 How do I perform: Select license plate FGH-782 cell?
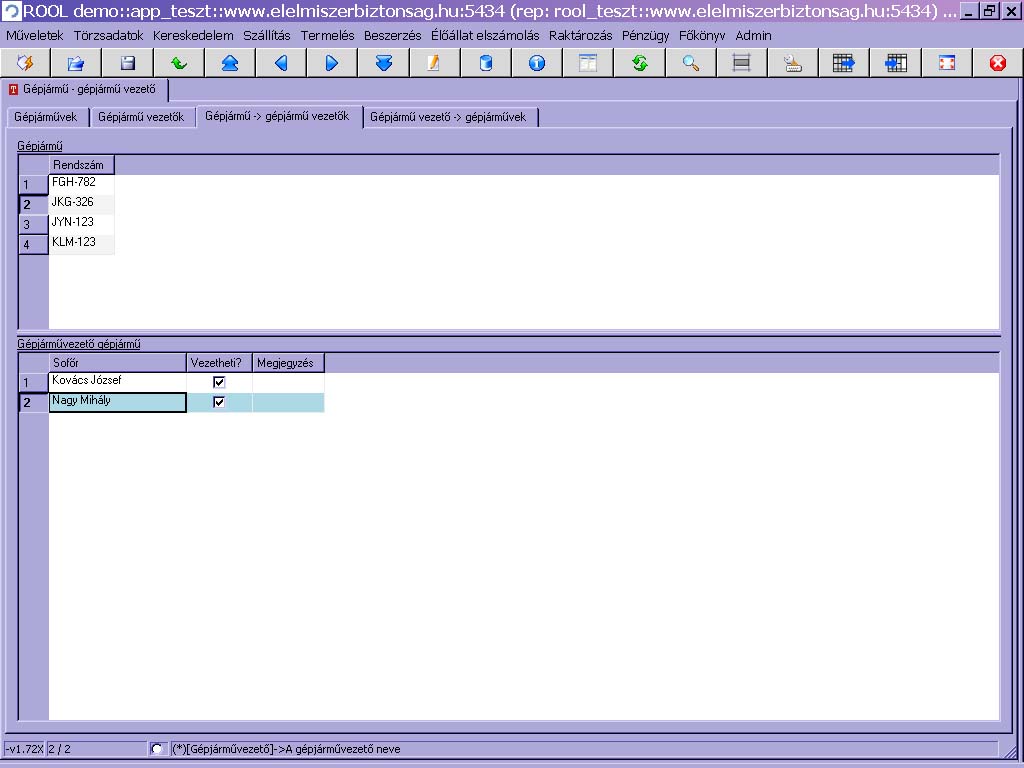tap(82, 184)
